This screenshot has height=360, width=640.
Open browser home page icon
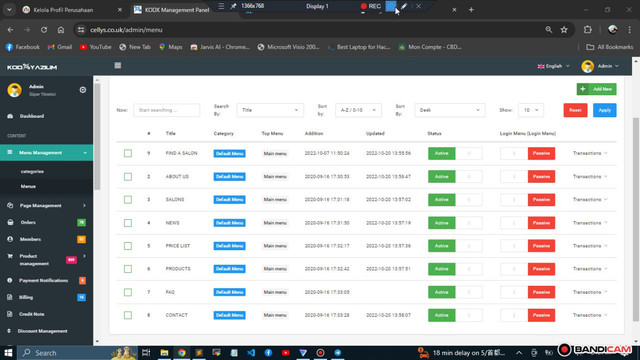coord(61,30)
